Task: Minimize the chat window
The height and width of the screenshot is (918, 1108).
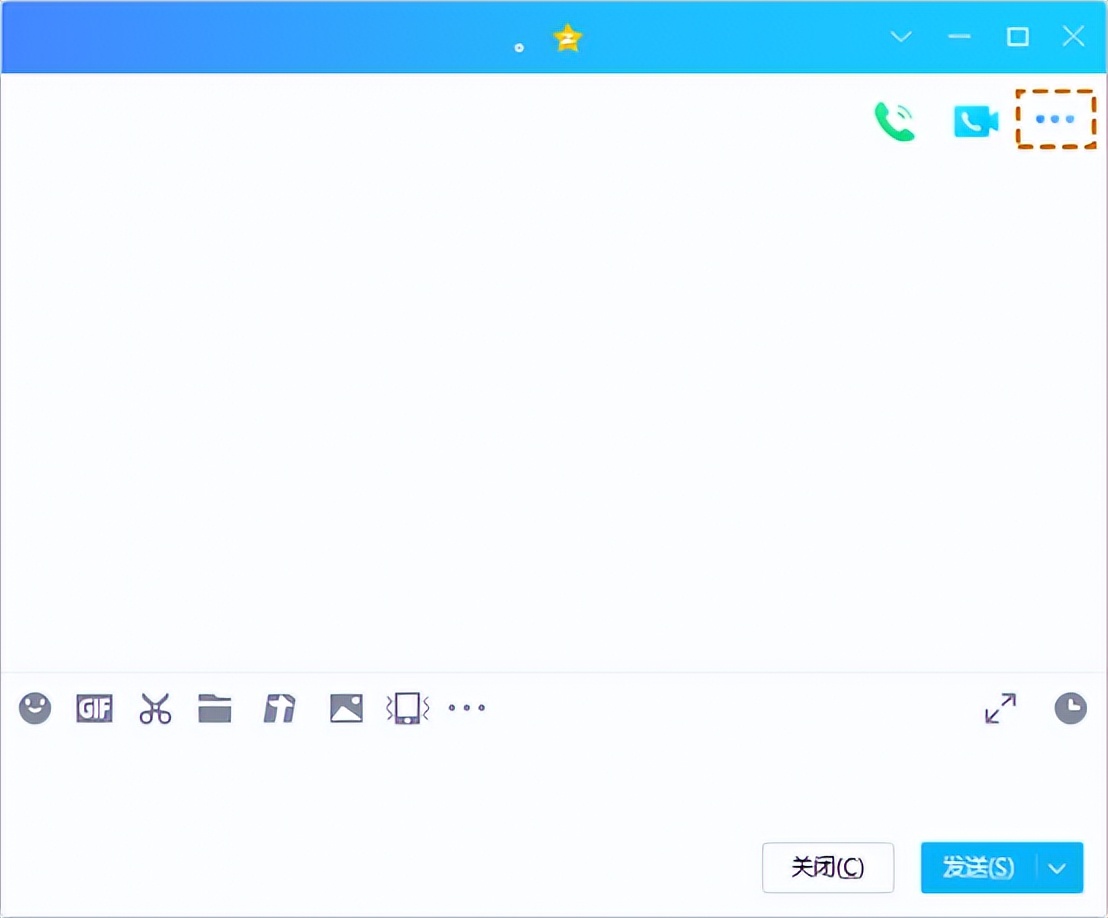Action: [x=959, y=36]
